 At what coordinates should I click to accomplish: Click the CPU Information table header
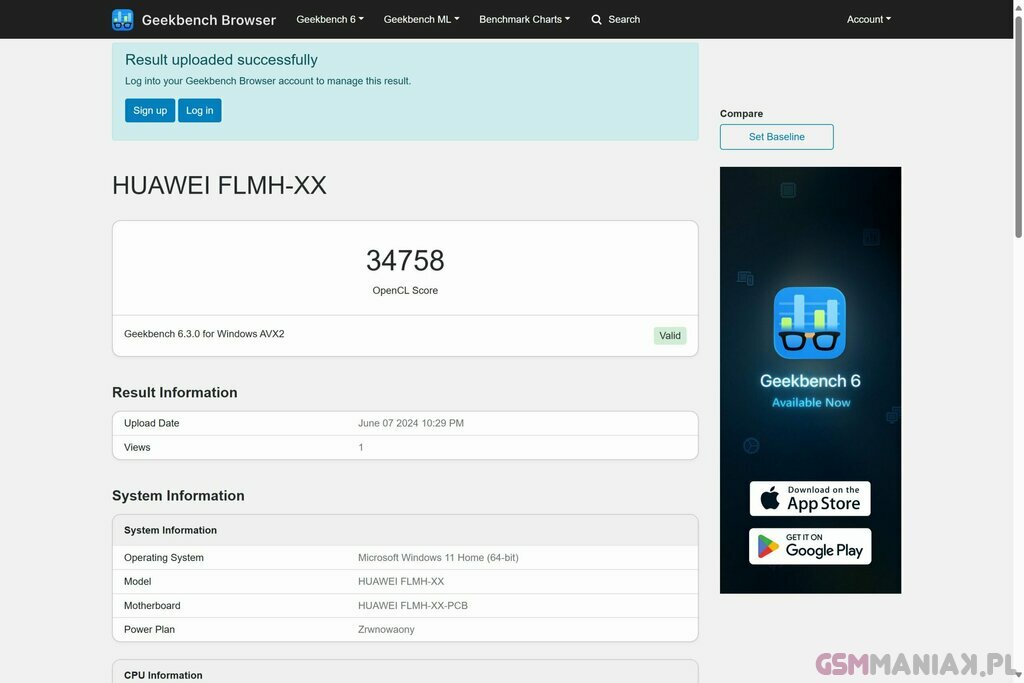point(405,672)
